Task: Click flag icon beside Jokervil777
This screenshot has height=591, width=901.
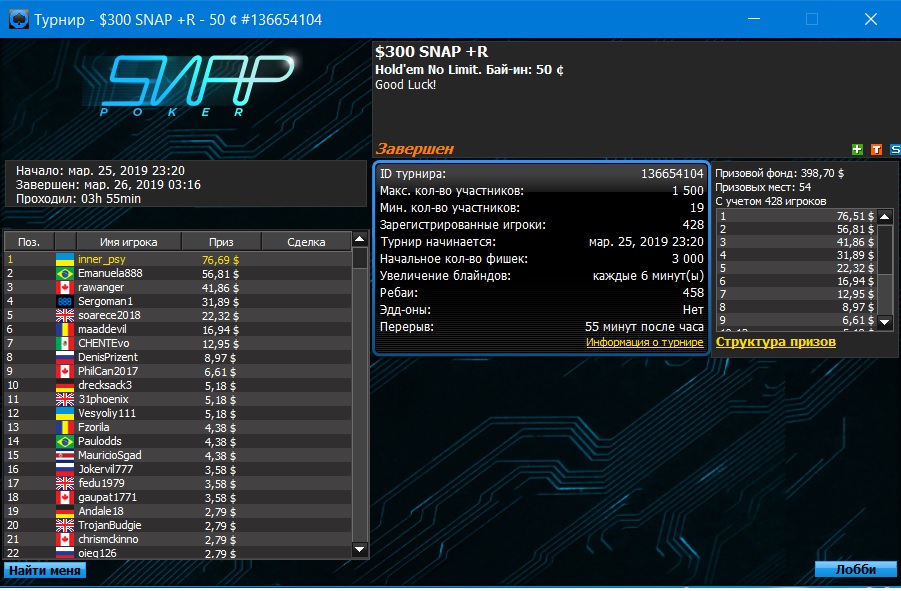Action: click(65, 469)
